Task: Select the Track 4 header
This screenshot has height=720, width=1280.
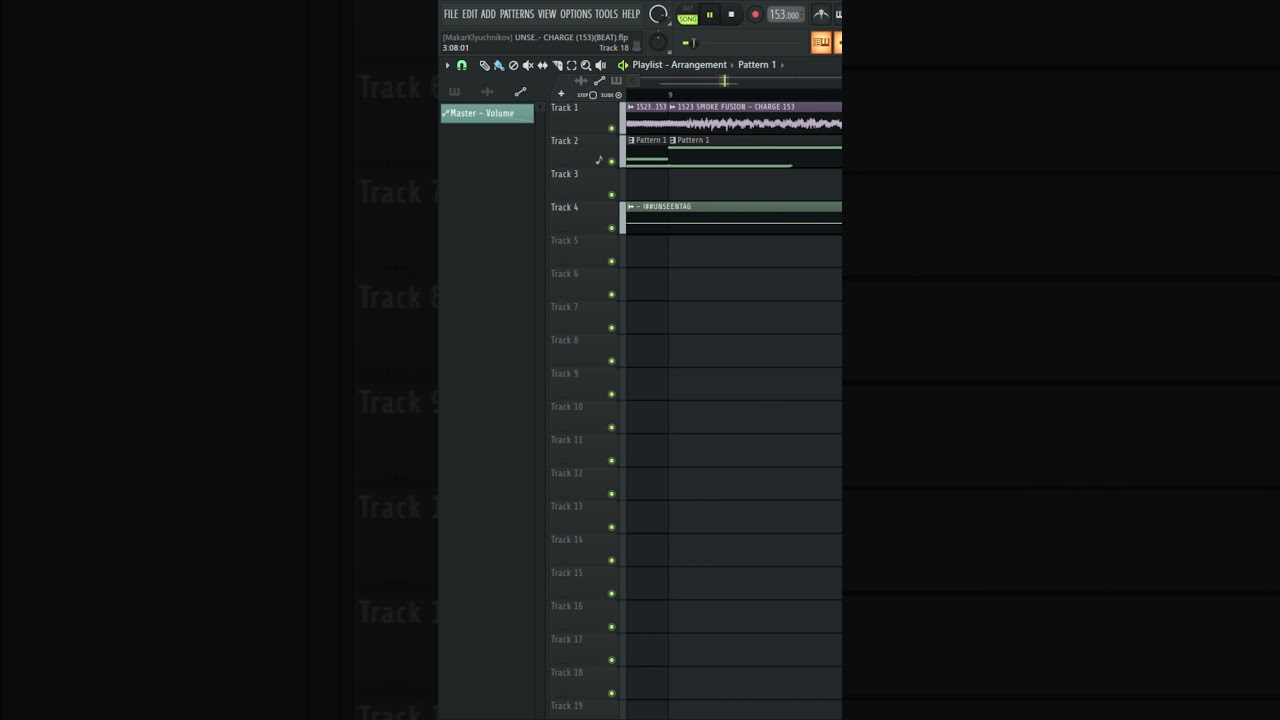Action: 583,217
